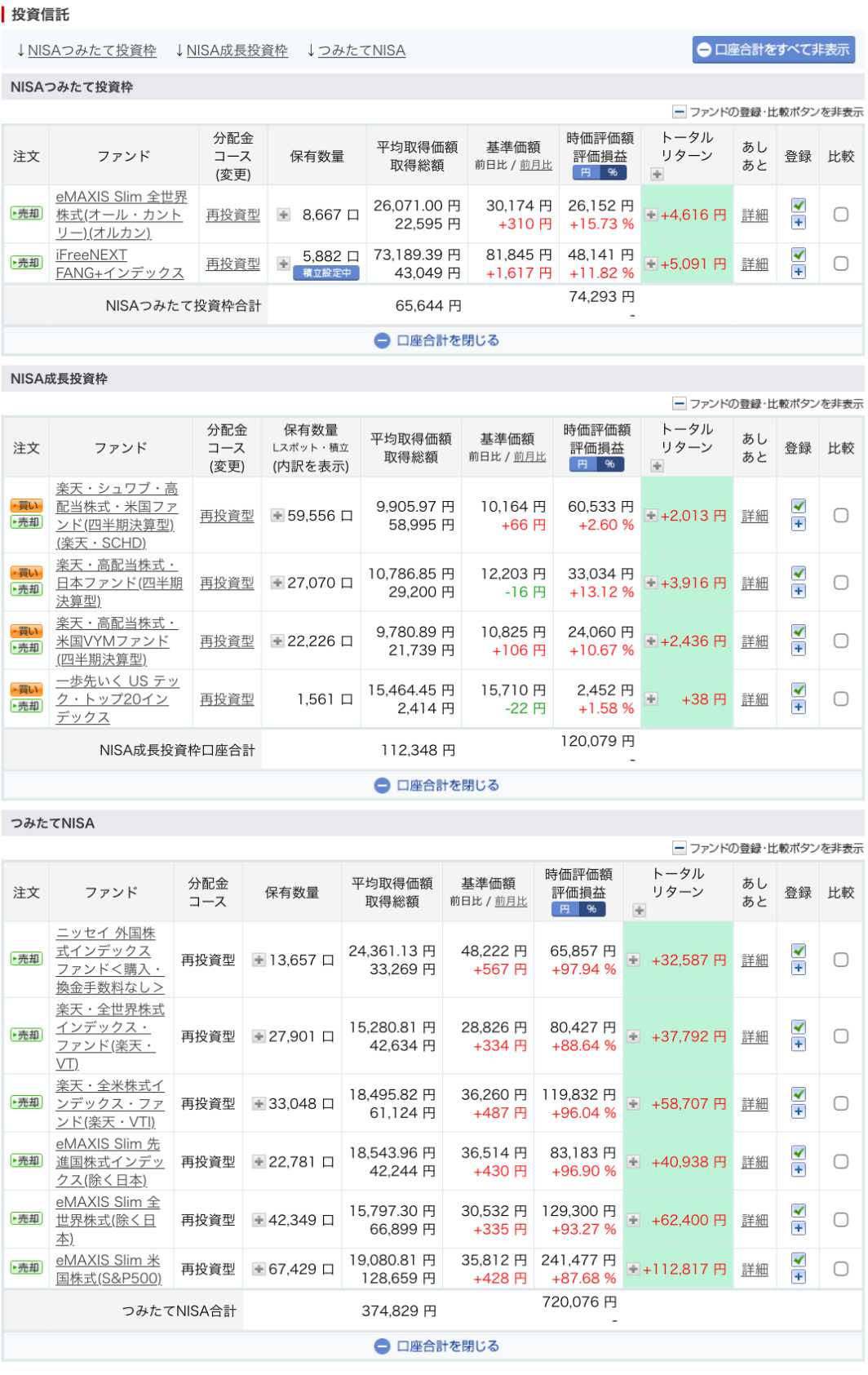The width and height of the screenshot is (868, 1375).
Task: Expand the トータルリターン details for iFreeNEXT FANG+
Action: pyautogui.click(x=650, y=264)
